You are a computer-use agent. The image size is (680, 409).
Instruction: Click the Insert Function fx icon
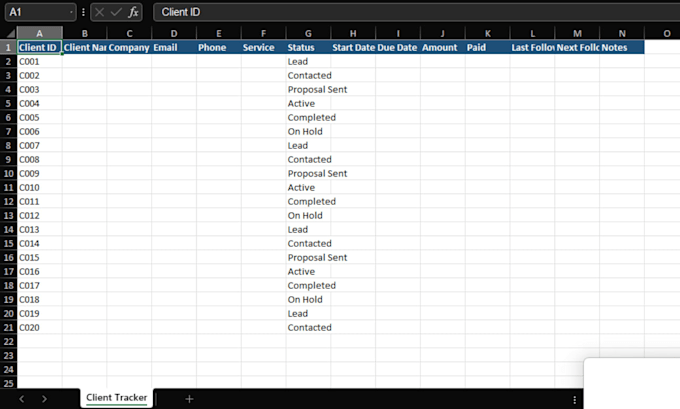[133, 12]
